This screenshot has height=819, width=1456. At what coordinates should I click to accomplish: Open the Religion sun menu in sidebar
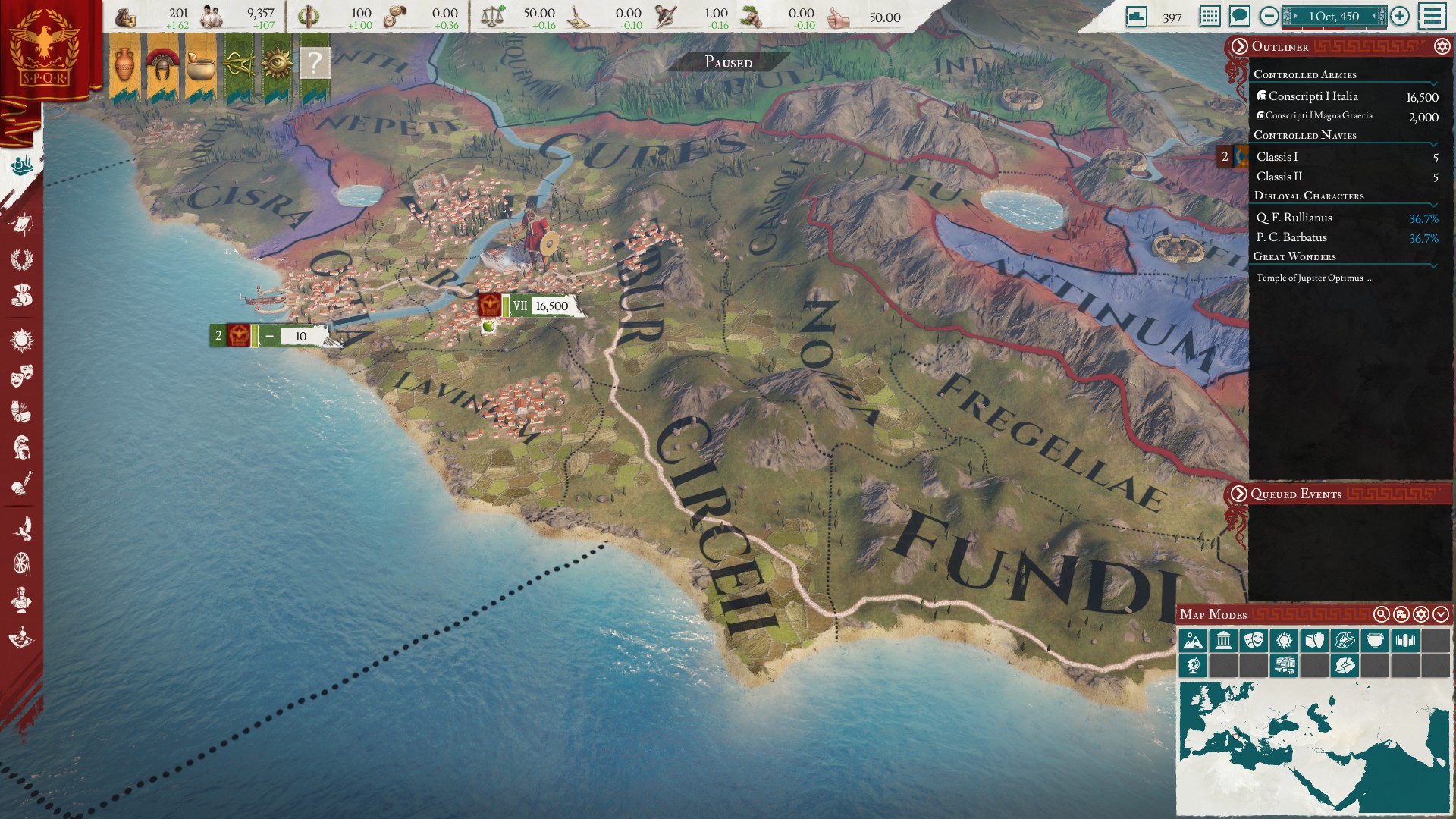(x=21, y=340)
